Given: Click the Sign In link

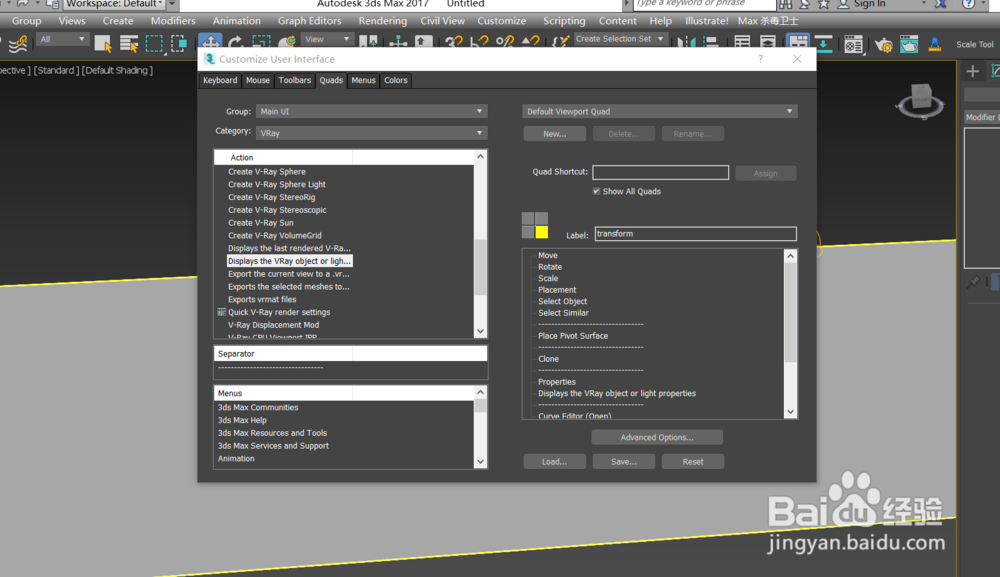Looking at the screenshot, I should pyautogui.click(x=869, y=4).
